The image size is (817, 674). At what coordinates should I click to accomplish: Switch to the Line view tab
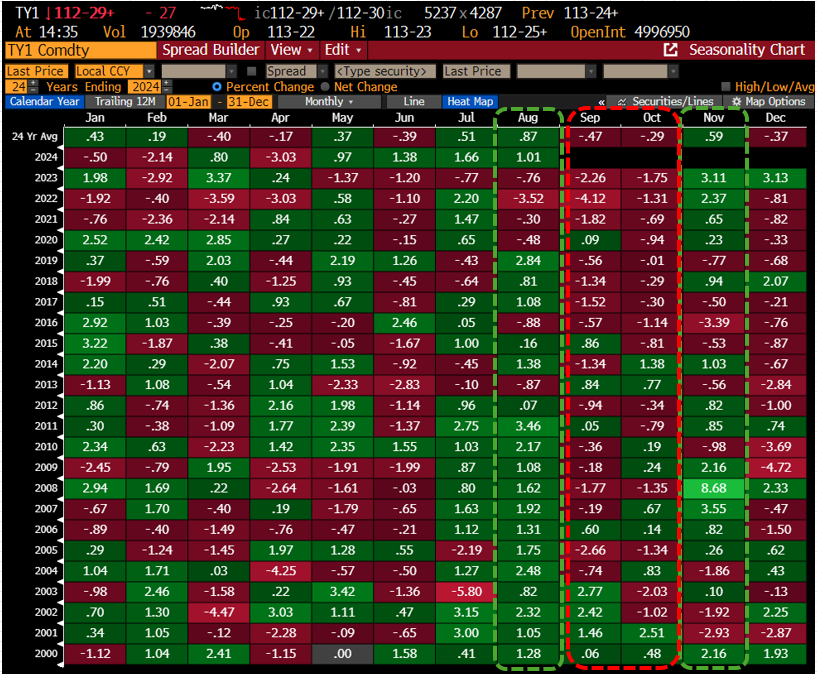(x=413, y=102)
